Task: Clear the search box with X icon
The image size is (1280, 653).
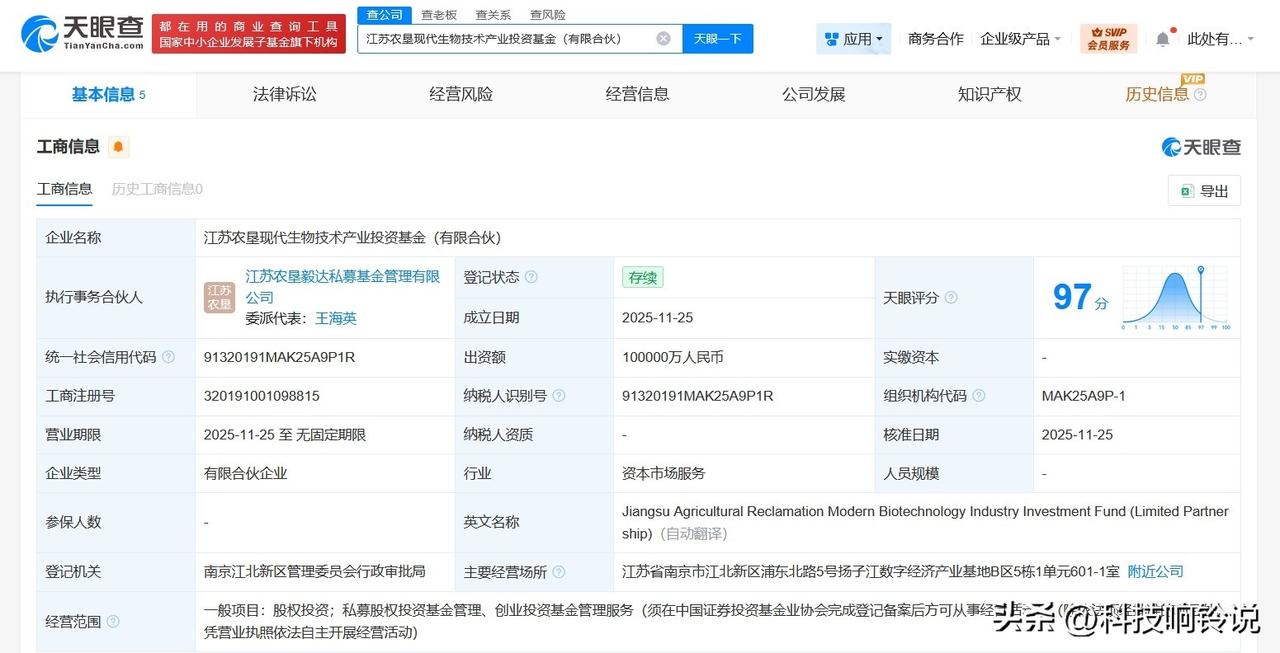Action: (x=663, y=39)
